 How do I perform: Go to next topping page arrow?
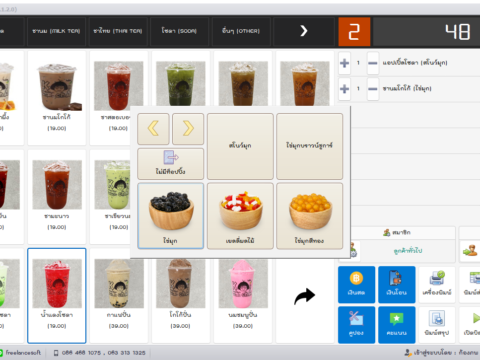188,128
